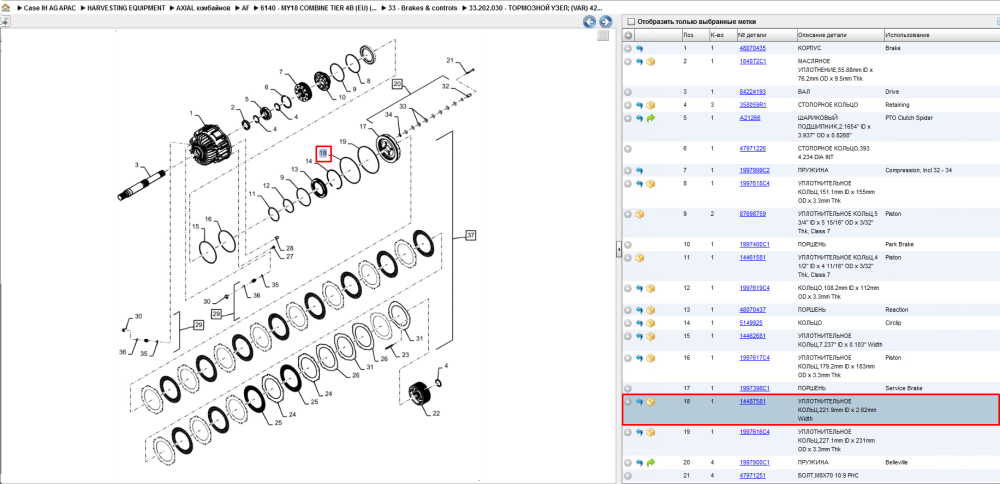Open Case IH AG APAC breadcrumb

pos(48,8)
